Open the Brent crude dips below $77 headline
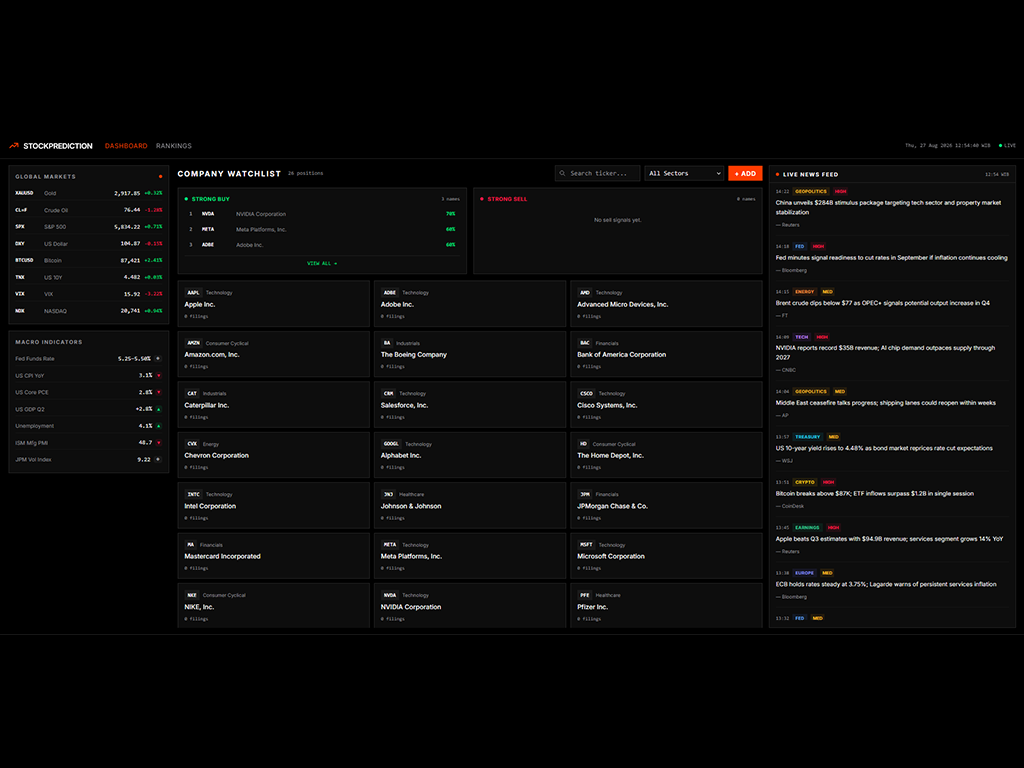 882,302
